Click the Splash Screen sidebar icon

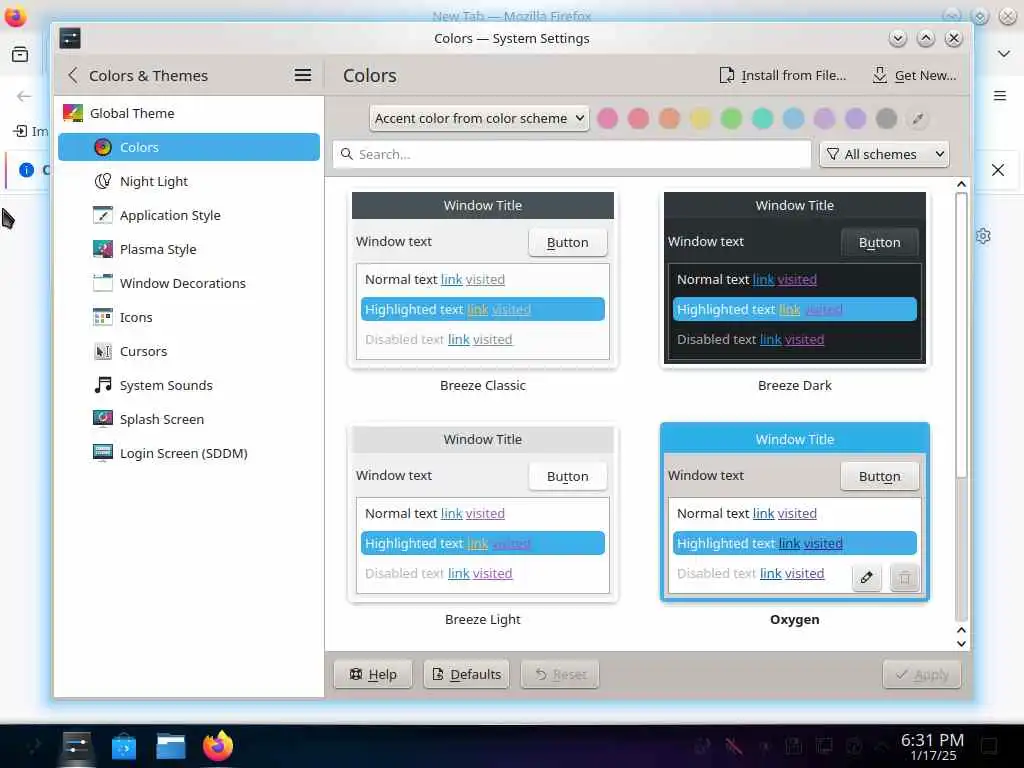tap(103, 419)
